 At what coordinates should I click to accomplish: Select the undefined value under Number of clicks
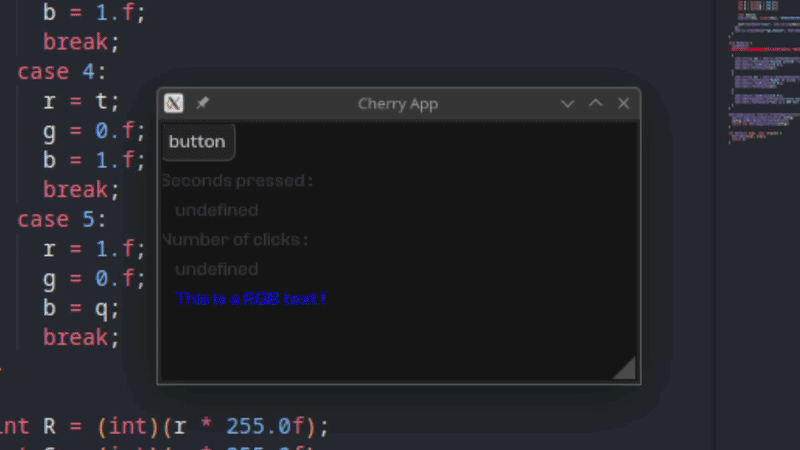pyautogui.click(x=216, y=269)
